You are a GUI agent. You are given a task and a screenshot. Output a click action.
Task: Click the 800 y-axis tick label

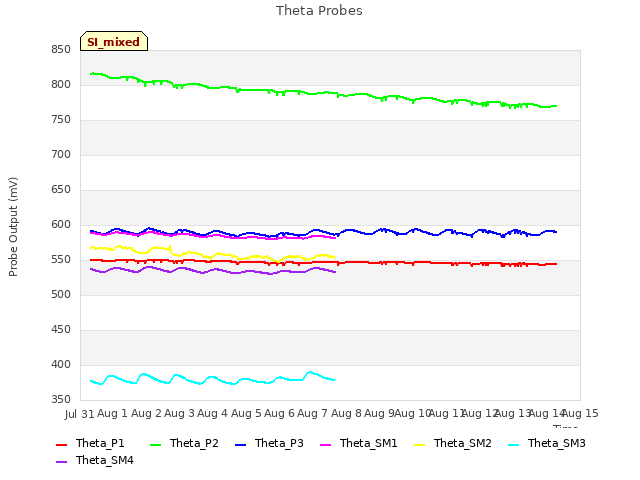pyautogui.click(x=61, y=85)
